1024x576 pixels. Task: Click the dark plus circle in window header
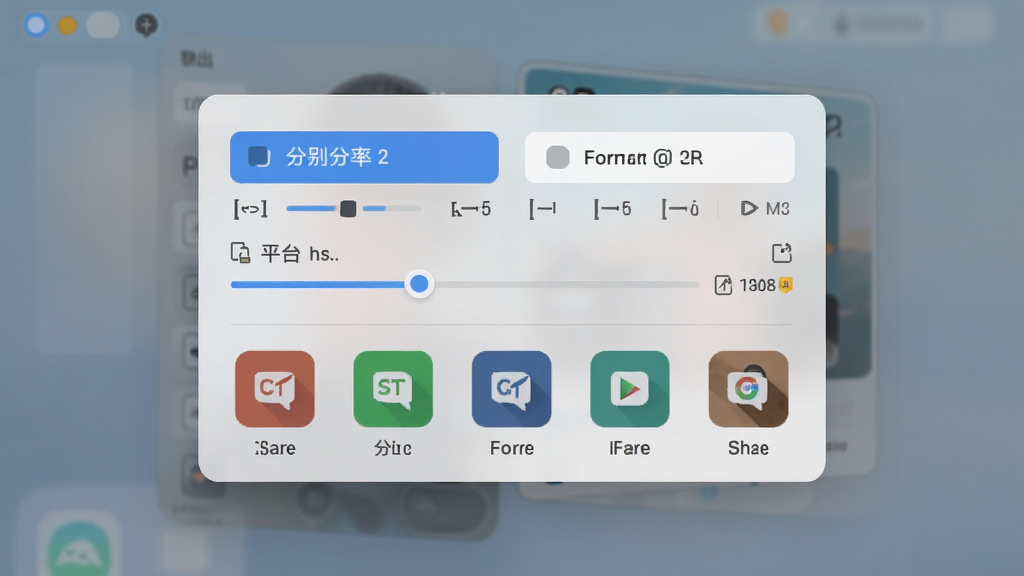pyautogui.click(x=146, y=25)
